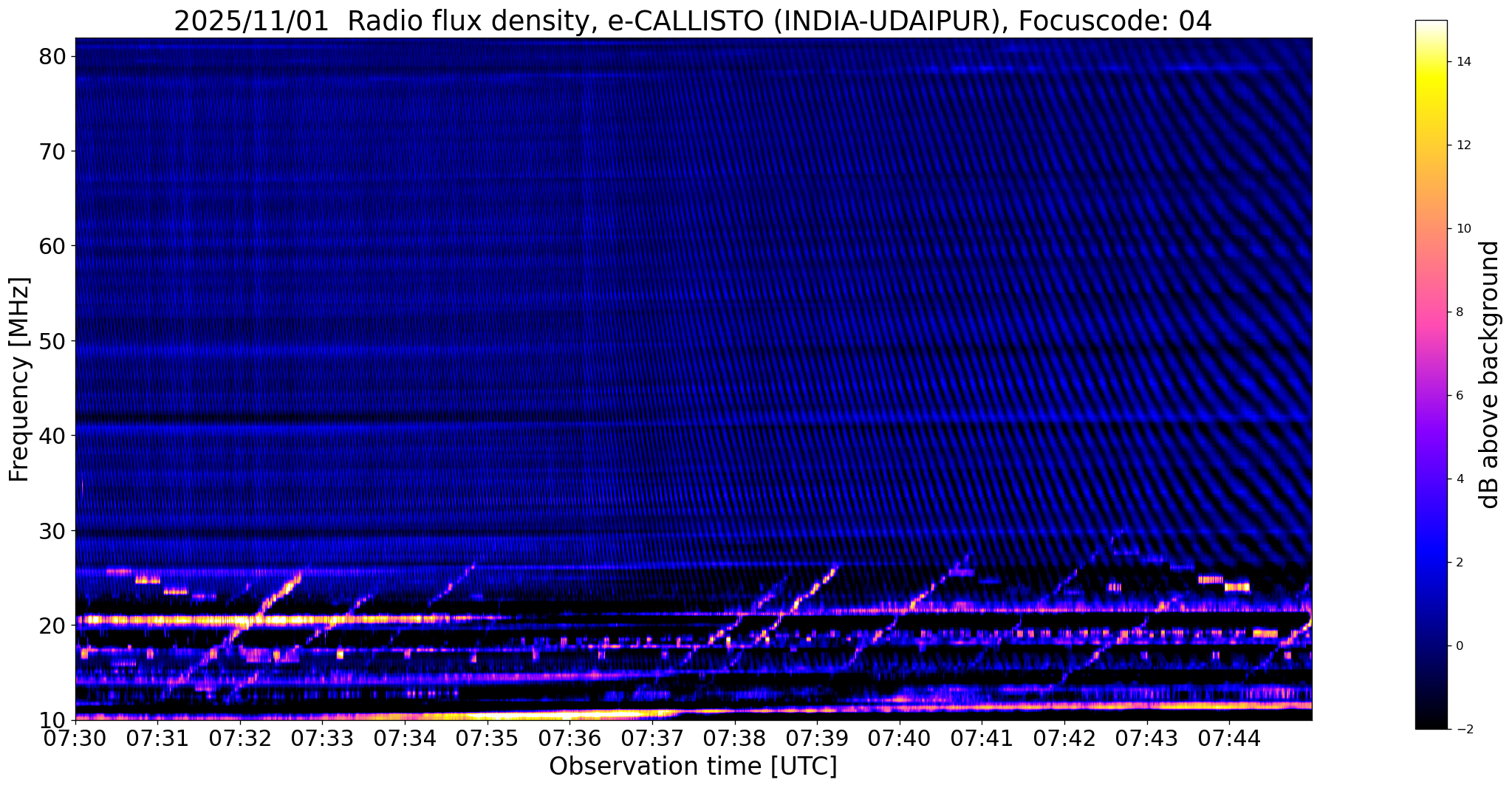Select the 07:39 time tick label
This screenshot has width=1512, height=788.
point(817,738)
